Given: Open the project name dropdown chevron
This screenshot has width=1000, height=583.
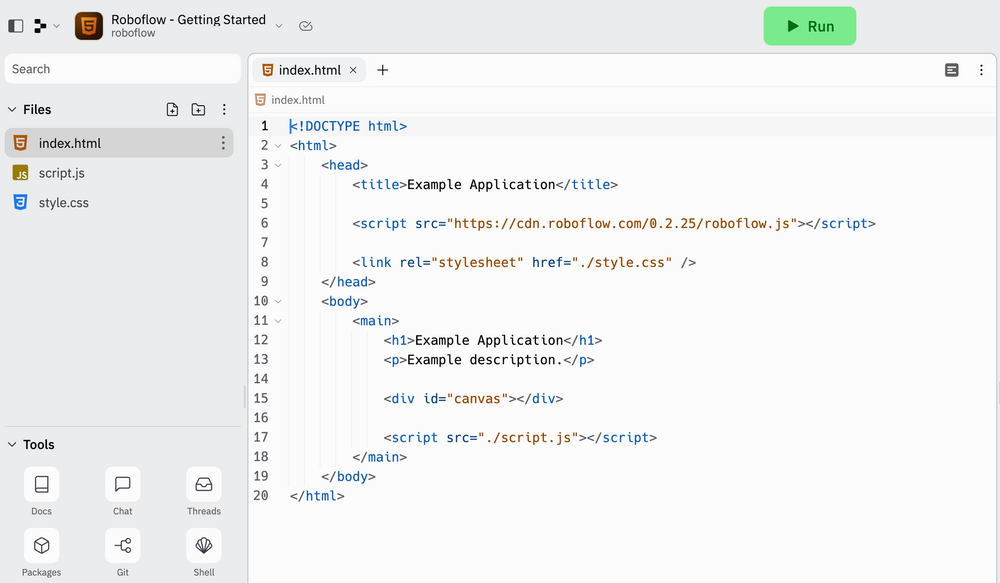Looking at the screenshot, I should coord(279,26).
